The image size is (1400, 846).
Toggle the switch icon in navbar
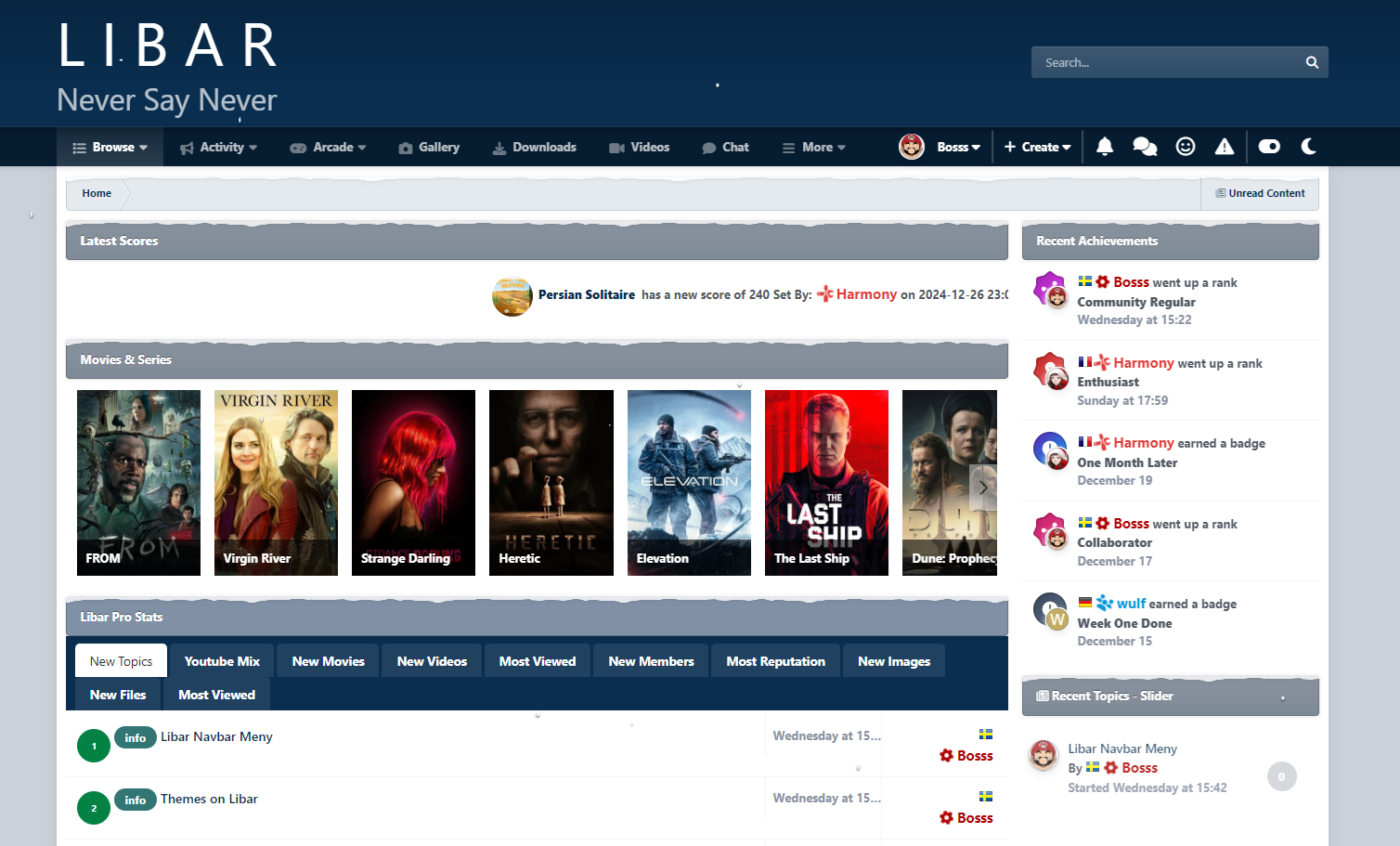coord(1269,147)
